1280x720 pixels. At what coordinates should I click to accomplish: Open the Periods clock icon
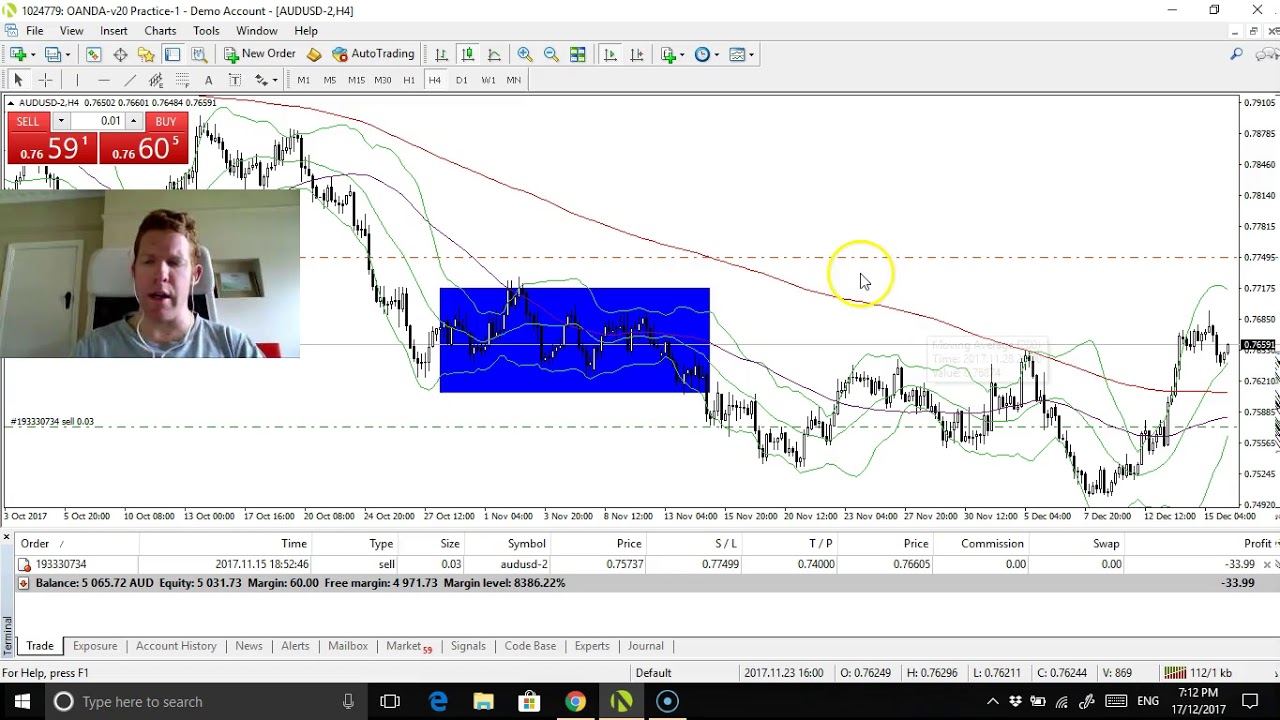coord(702,54)
